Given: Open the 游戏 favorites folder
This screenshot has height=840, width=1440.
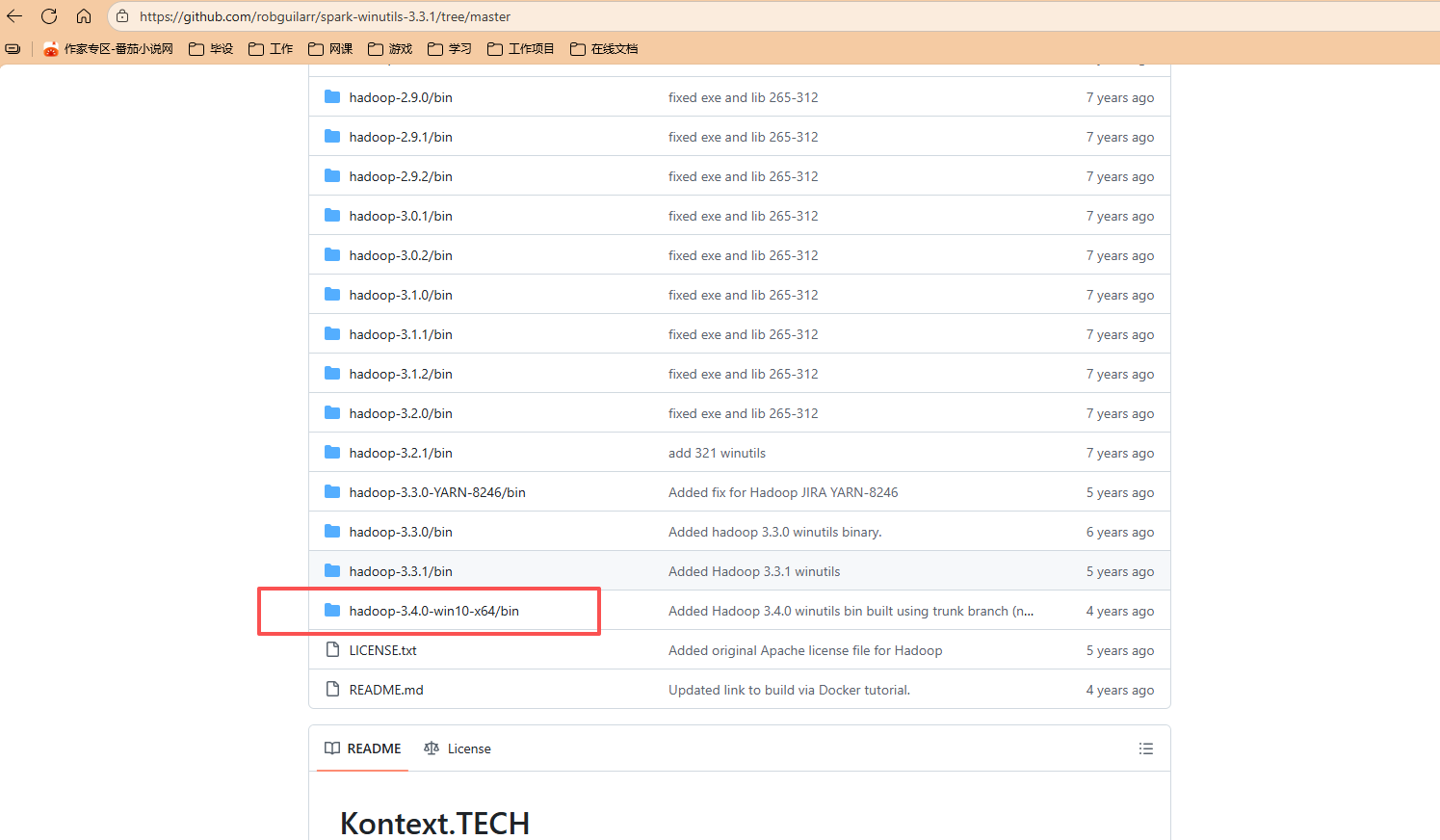Looking at the screenshot, I should [390, 48].
